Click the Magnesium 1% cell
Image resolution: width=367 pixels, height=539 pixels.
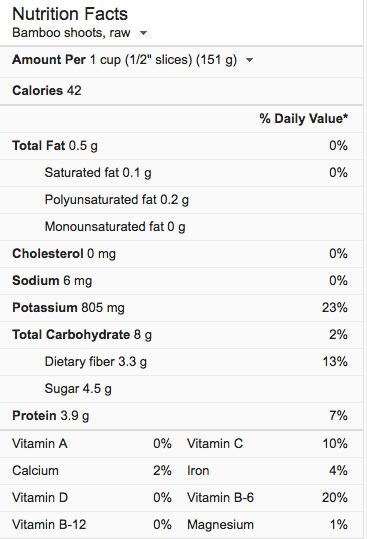[x=267, y=525]
